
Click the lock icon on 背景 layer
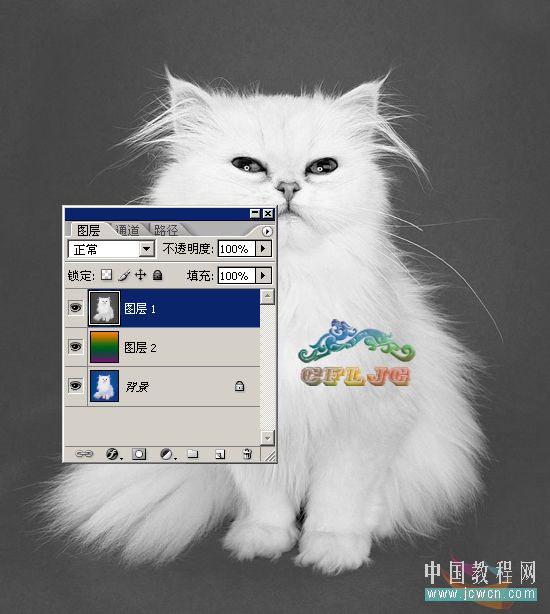(x=239, y=386)
